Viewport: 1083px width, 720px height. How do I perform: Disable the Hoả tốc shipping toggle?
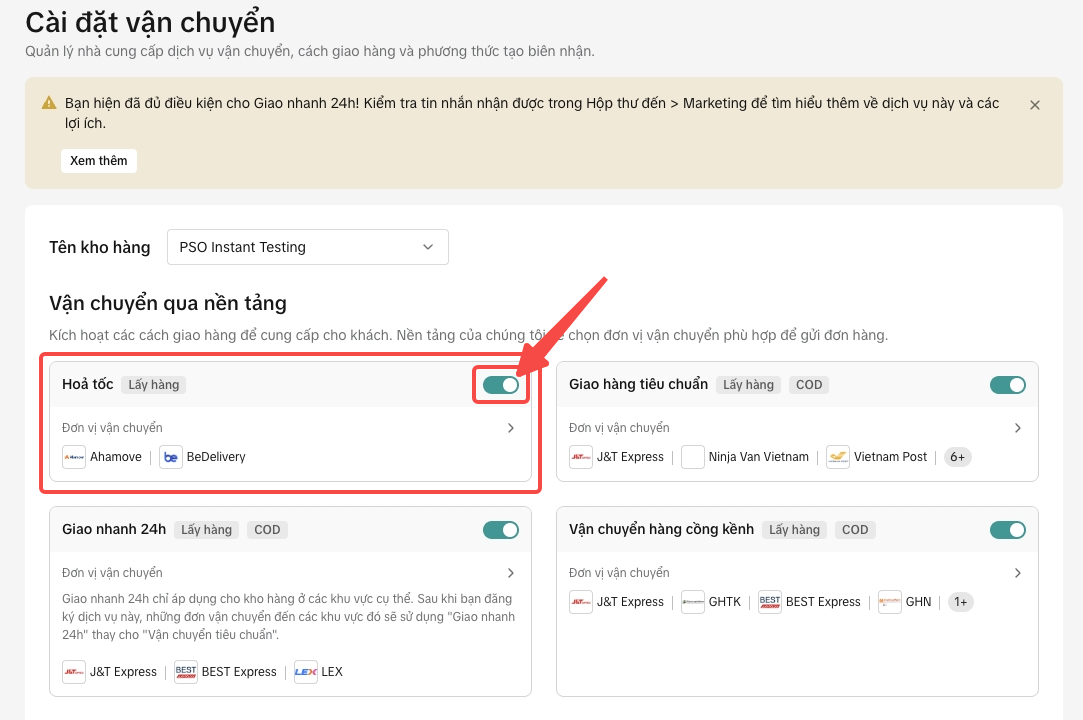[x=501, y=385]
